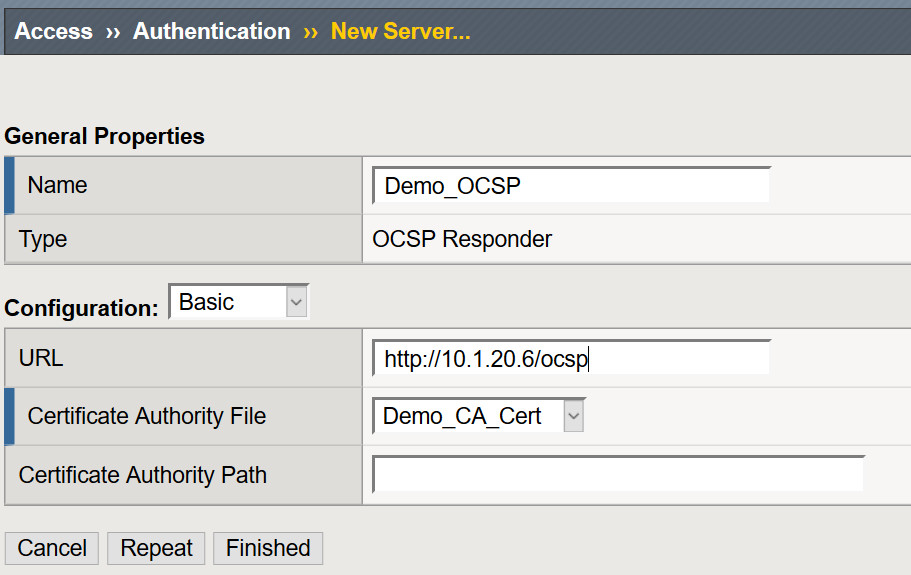This screenshot has width=911, height=575.
Task: Click the OCSP Responder type text
Action: point(462,239)
